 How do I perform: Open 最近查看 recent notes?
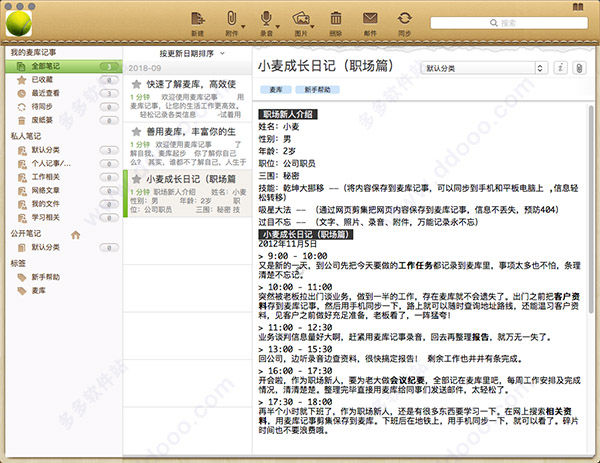(x=64, y=93)
